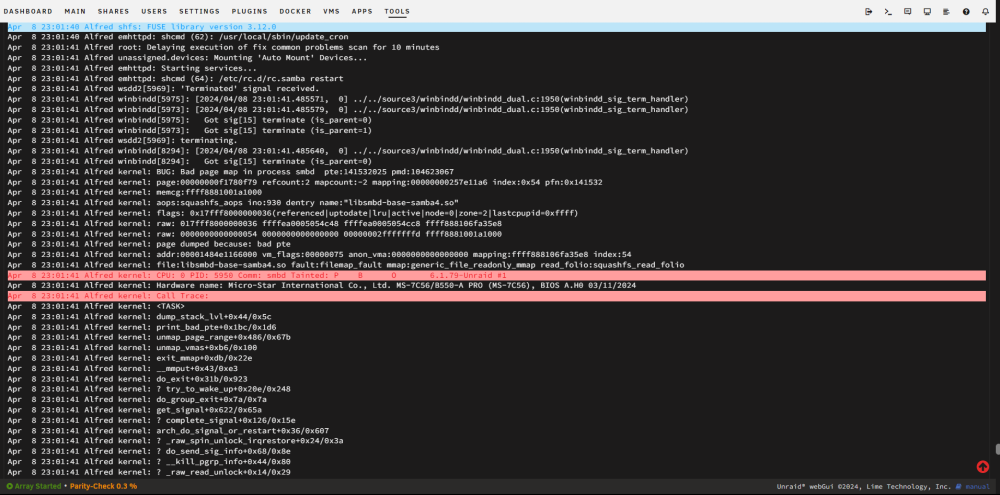Open the notifications bell icon
Viewport: 1000px width, 495px height.
pos(985,11)
